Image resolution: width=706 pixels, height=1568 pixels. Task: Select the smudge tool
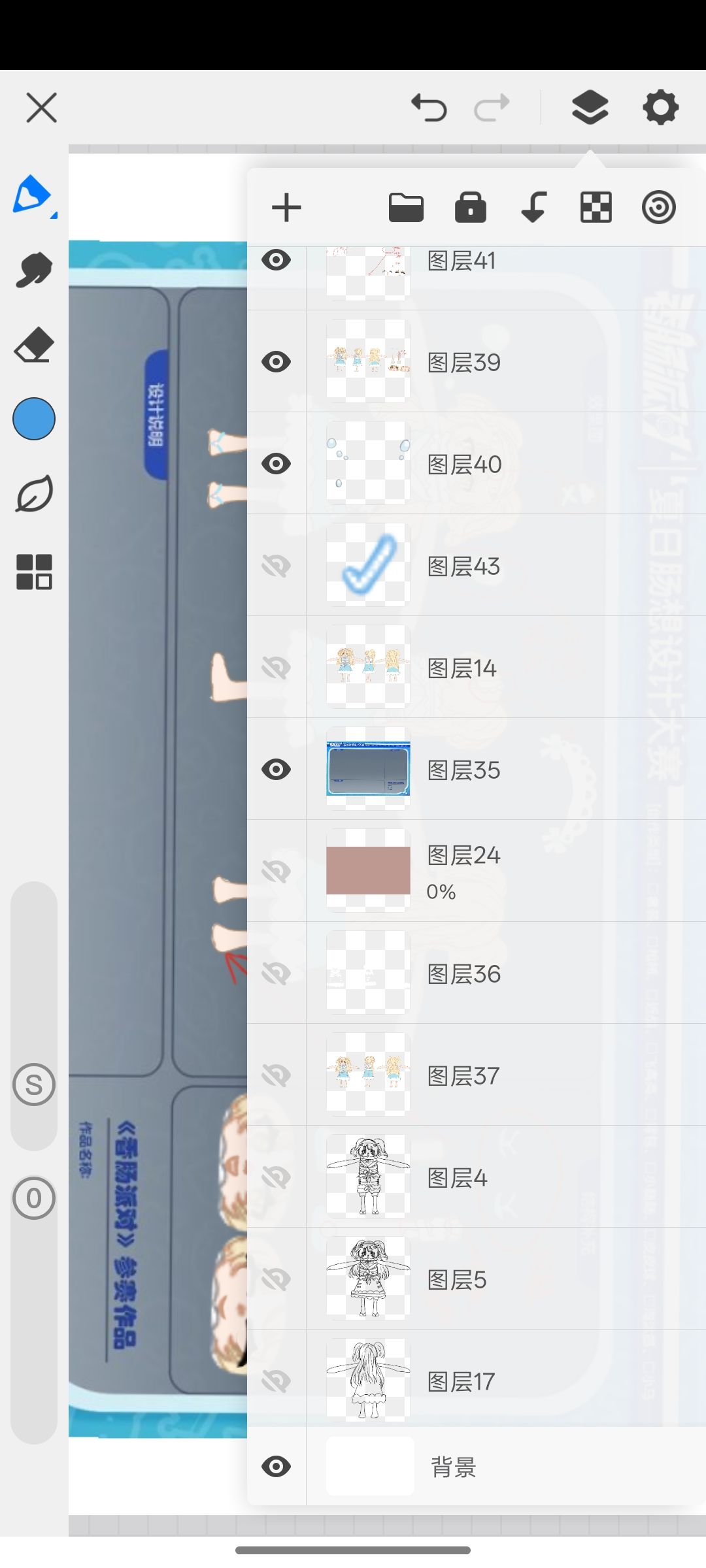click(x=34, y=270)
